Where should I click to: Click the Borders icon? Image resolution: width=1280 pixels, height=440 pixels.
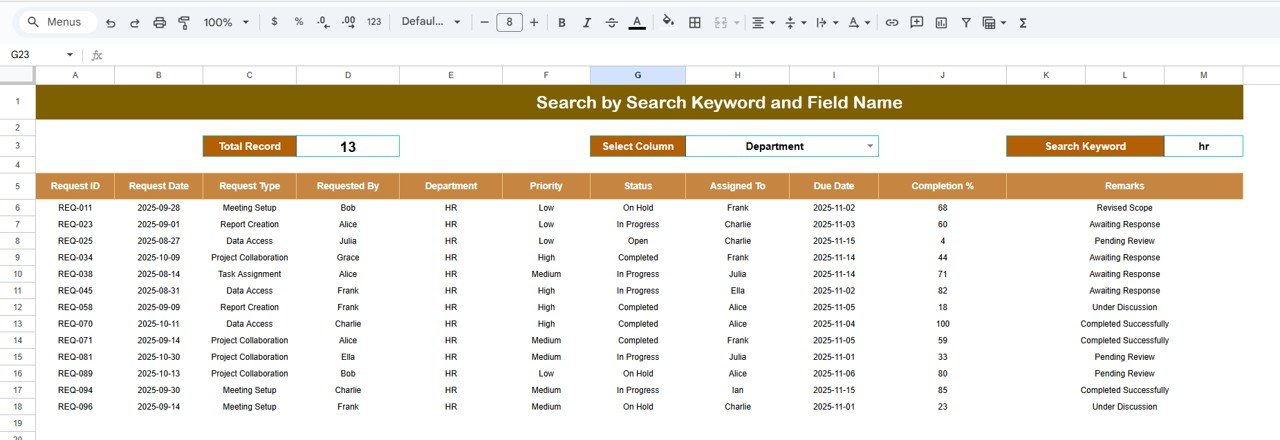coord(695,22)
